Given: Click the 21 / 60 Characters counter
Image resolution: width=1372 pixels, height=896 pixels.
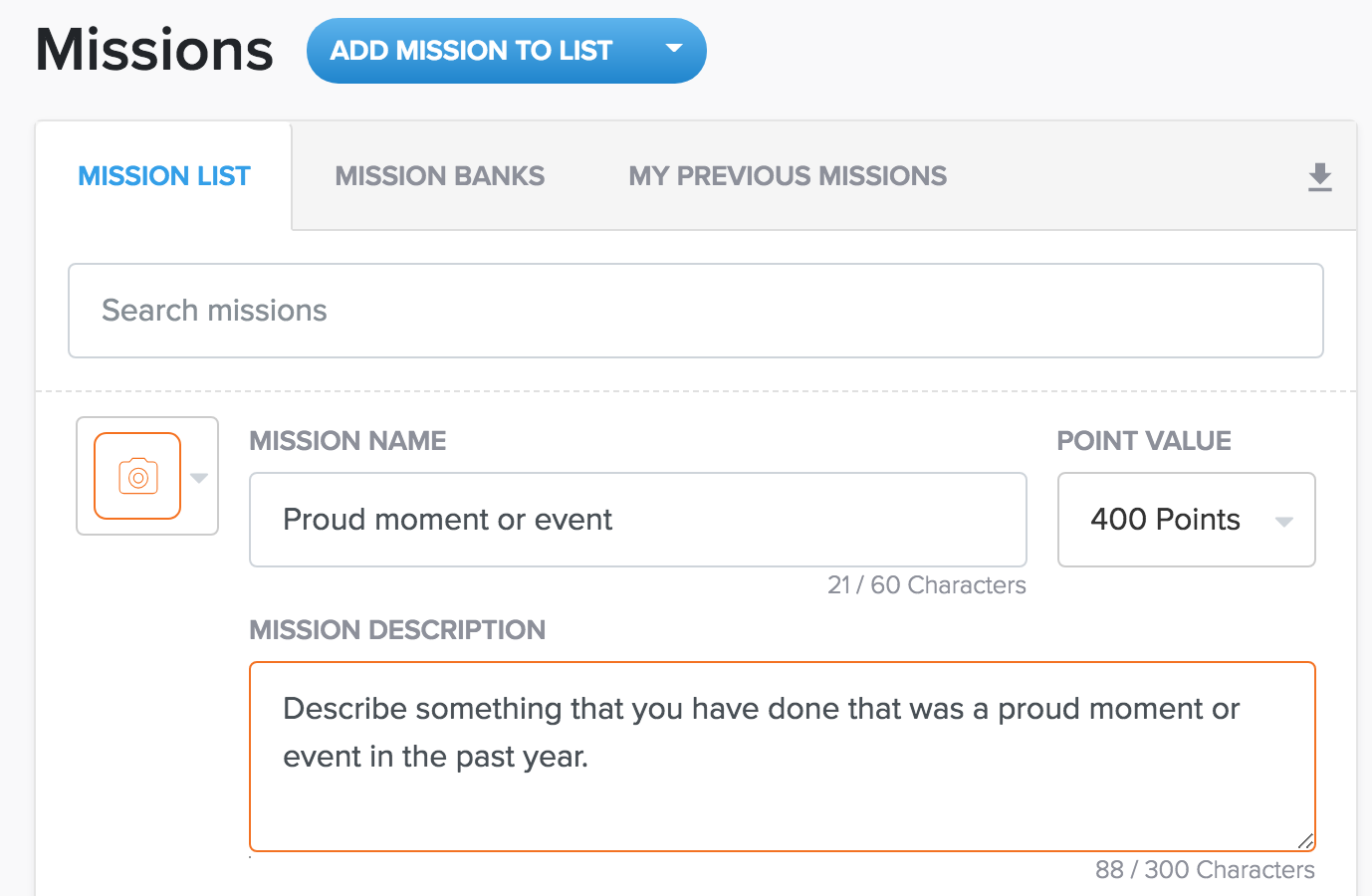Looking at the screenshot, I should (926, 585).
